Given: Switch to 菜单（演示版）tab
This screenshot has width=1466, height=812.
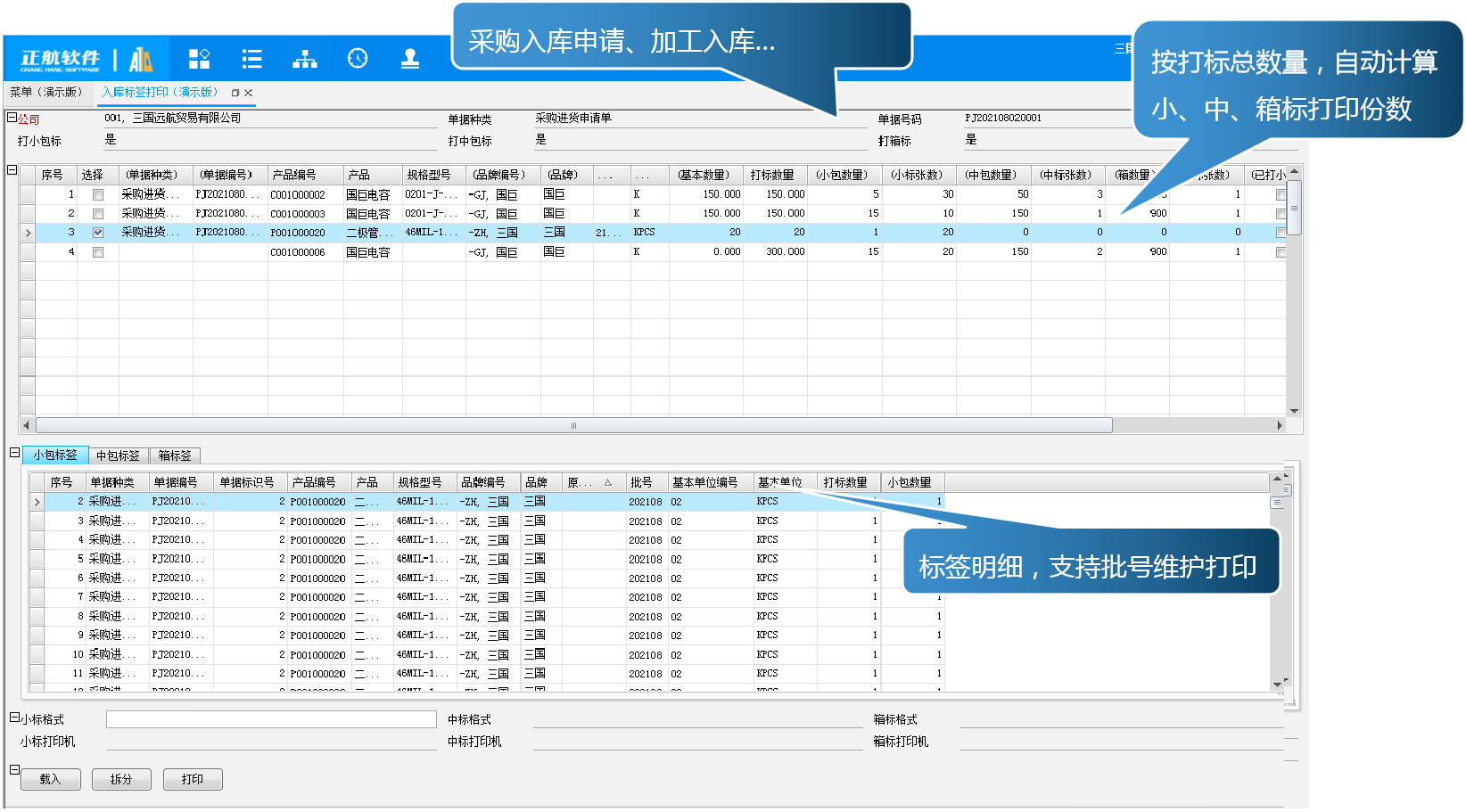Looking at the screenshot, I should [x=48, y=93].
